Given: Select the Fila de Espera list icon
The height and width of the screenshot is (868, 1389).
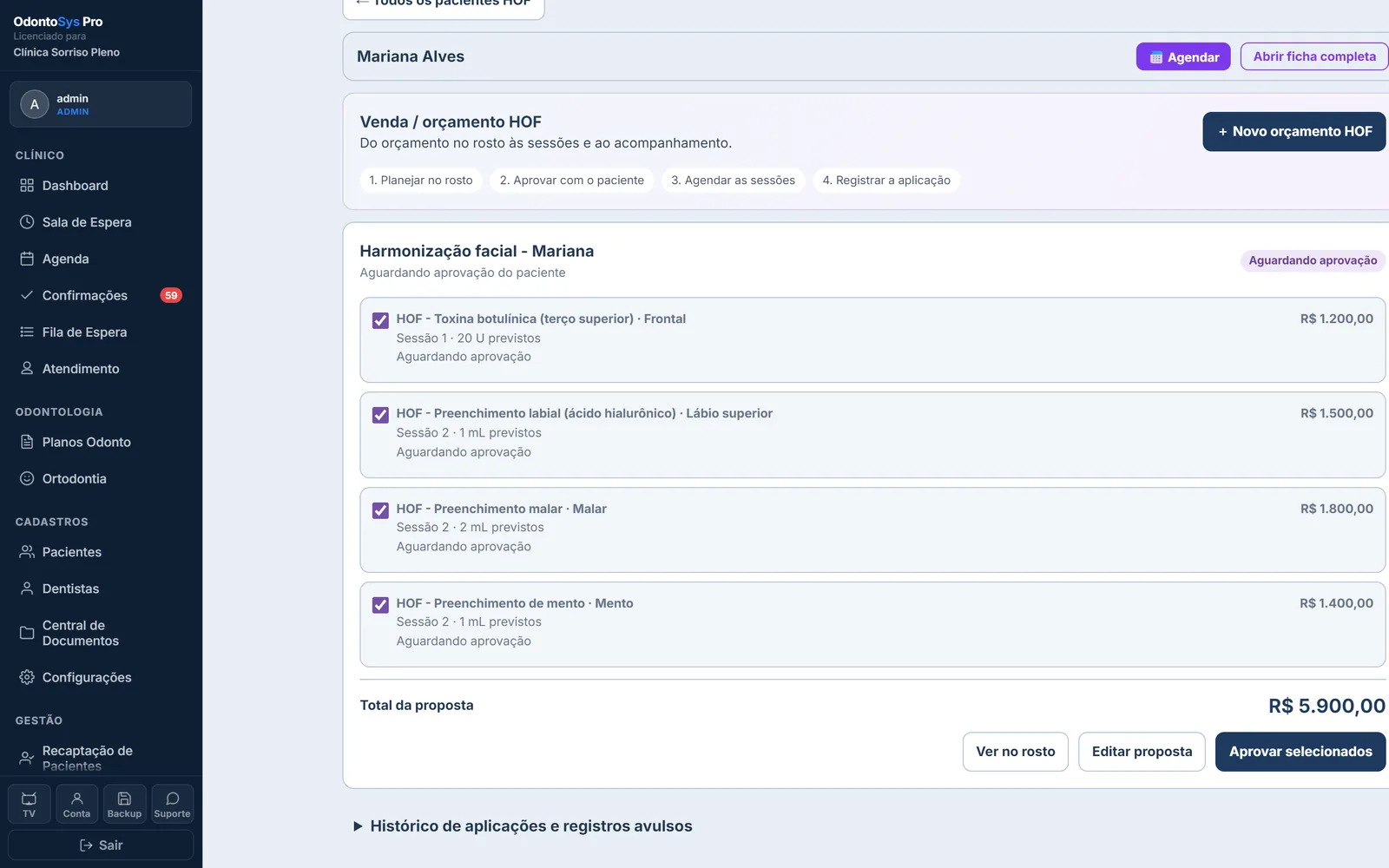Looking at the screenshot, I should click(27, 332).
